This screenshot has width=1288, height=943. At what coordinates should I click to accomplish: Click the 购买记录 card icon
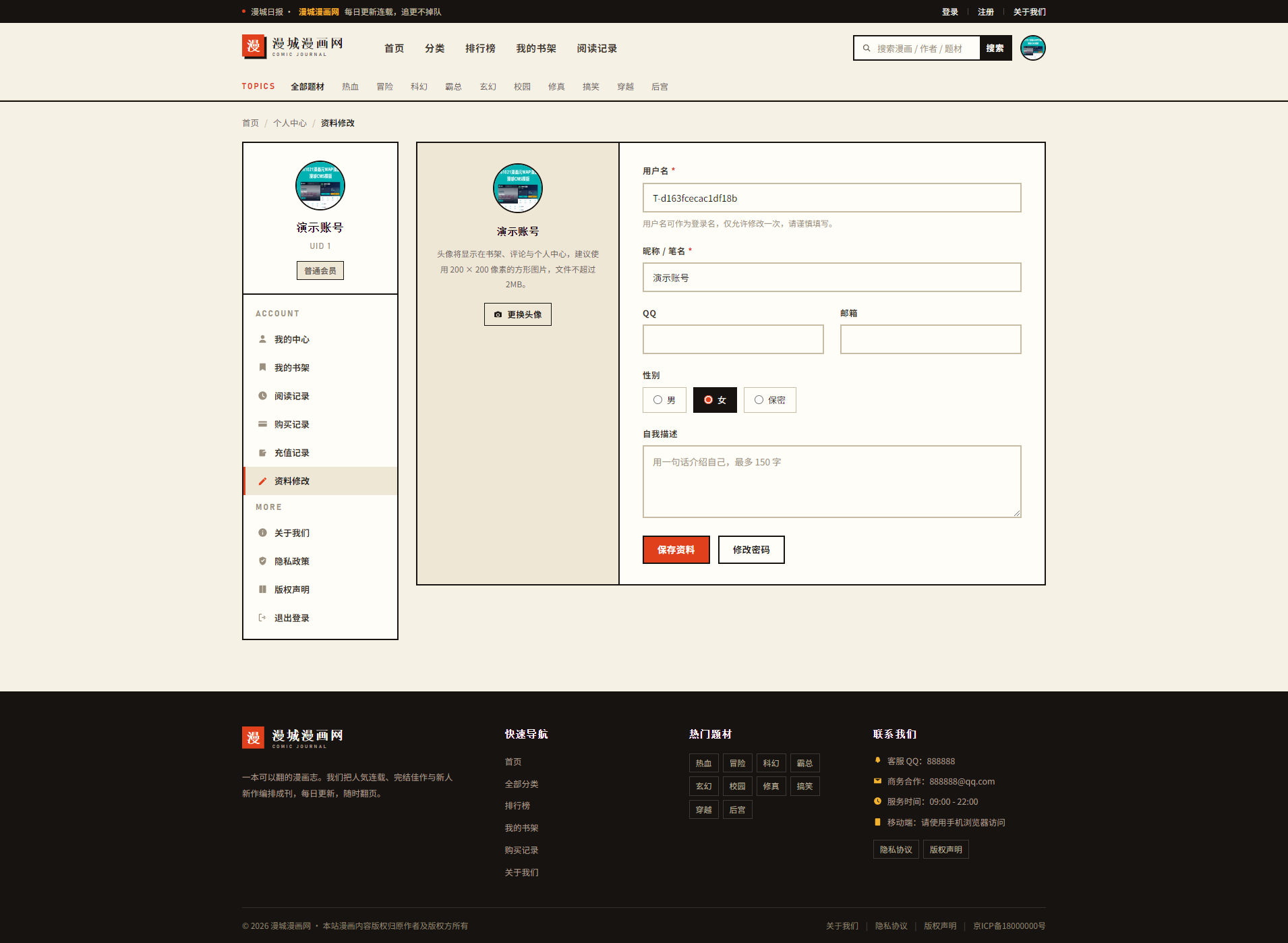tap(262, 424)
